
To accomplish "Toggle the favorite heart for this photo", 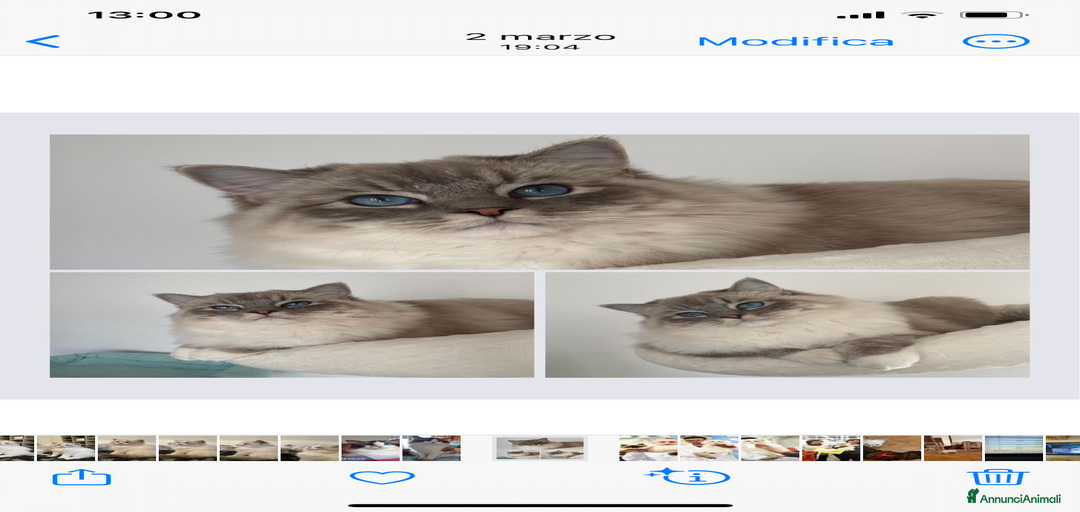I will pos(382,478).
